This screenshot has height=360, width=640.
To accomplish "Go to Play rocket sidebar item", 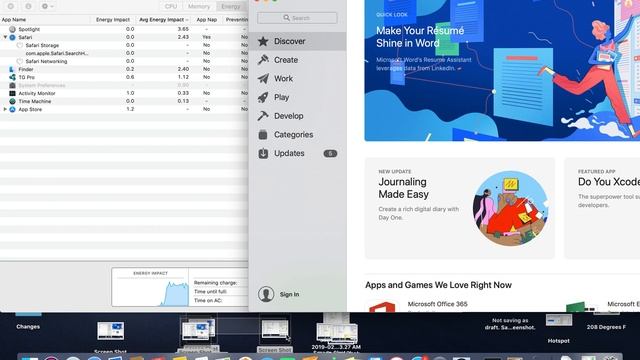I will click(x=298, y=97).
